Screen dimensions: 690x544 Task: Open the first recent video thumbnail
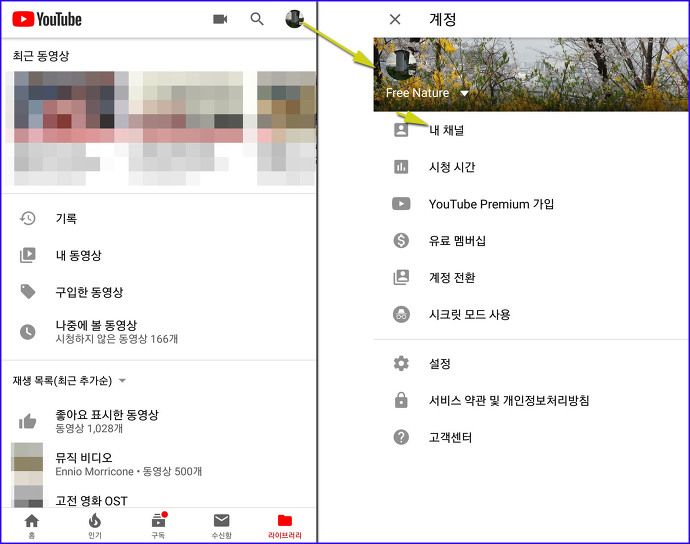[x=64, y=107]
